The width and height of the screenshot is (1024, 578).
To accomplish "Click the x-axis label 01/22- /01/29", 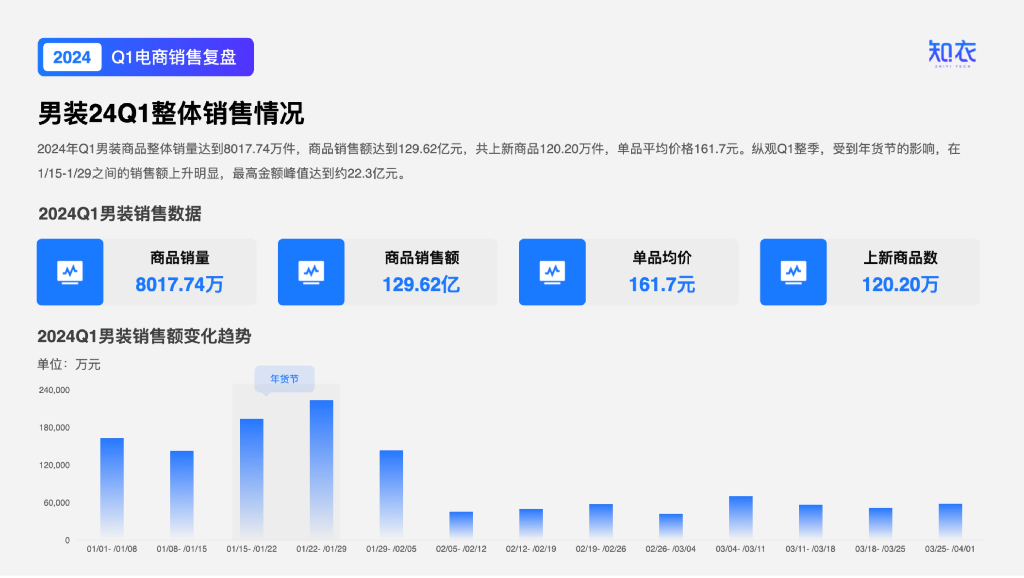I will (x=321, y=549).
